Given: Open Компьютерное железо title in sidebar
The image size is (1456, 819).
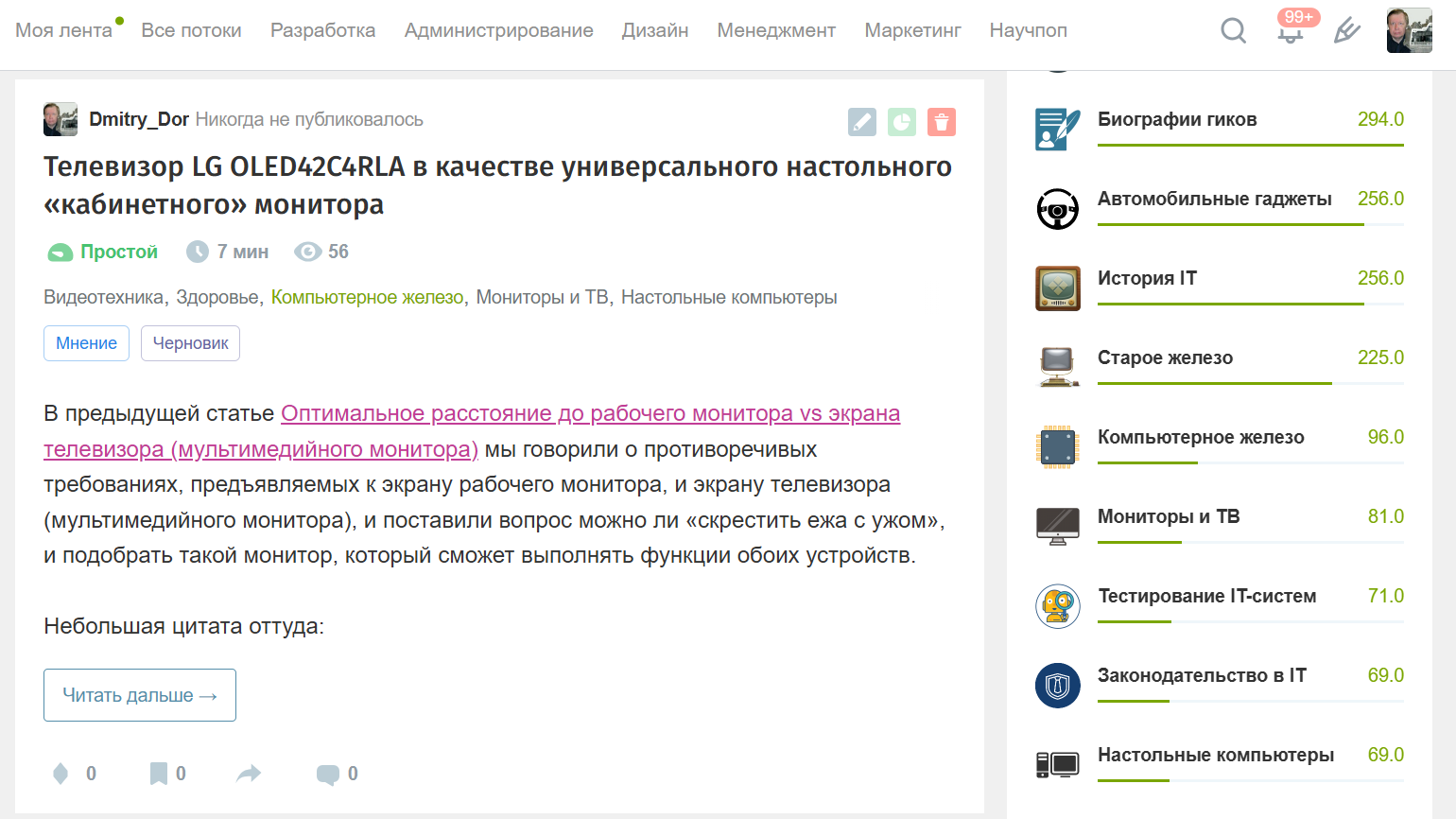Looking at the screenshot, I should point(1201,437).
